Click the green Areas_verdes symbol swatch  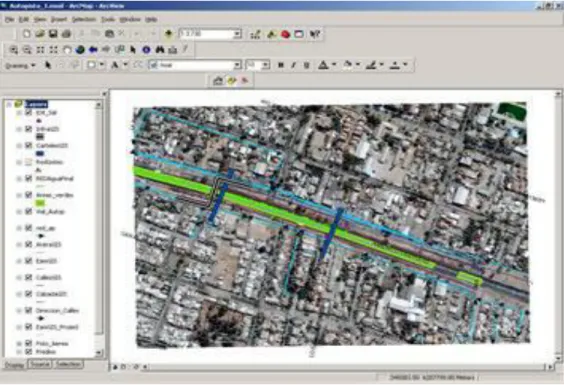(40, 203)
